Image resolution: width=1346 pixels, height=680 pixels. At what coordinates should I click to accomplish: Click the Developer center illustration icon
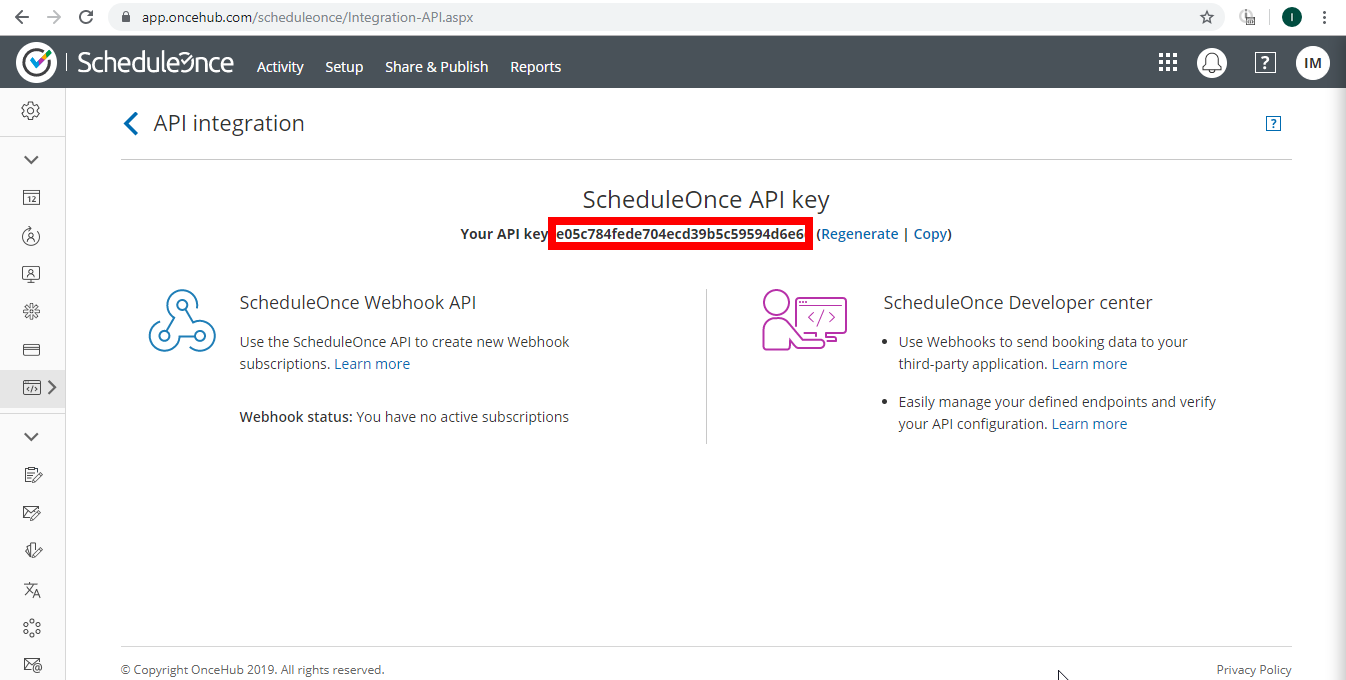804,320
